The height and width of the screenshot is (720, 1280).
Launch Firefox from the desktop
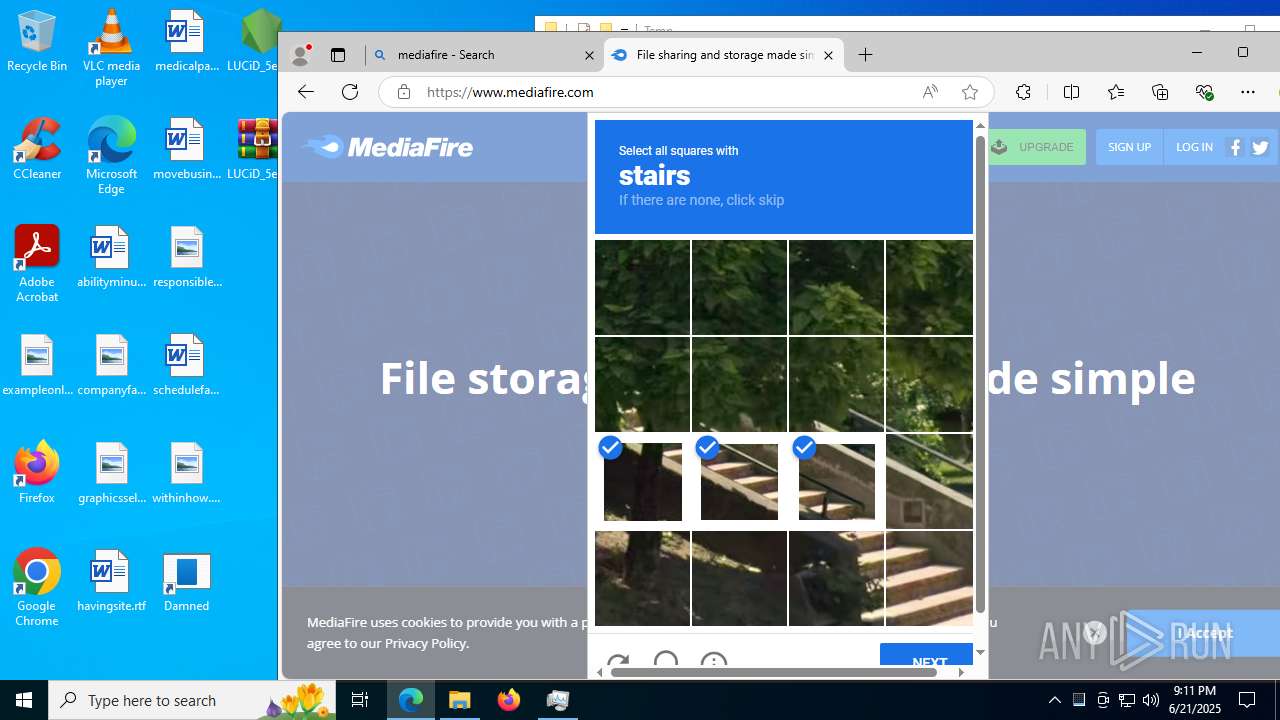pyautogui.click(x=37, y=472)
